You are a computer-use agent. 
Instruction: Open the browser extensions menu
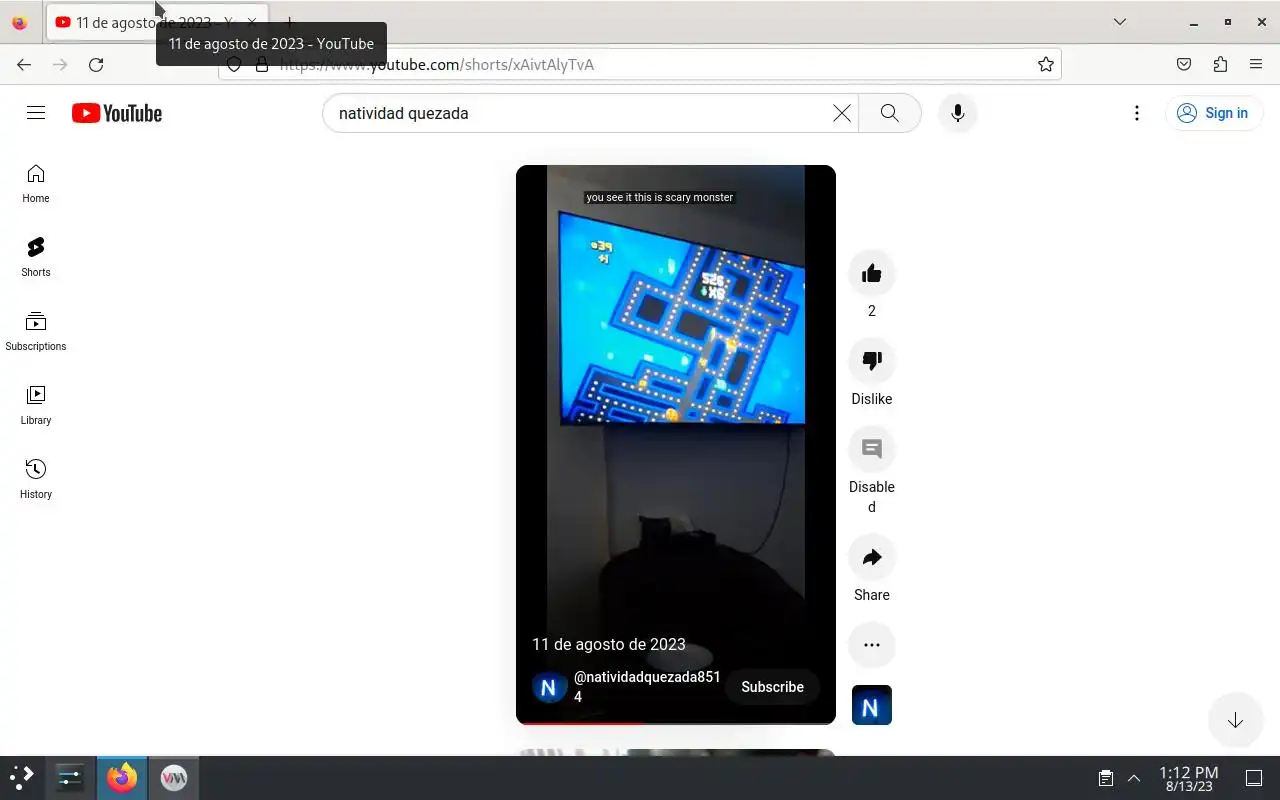(x=1220, y=65)
